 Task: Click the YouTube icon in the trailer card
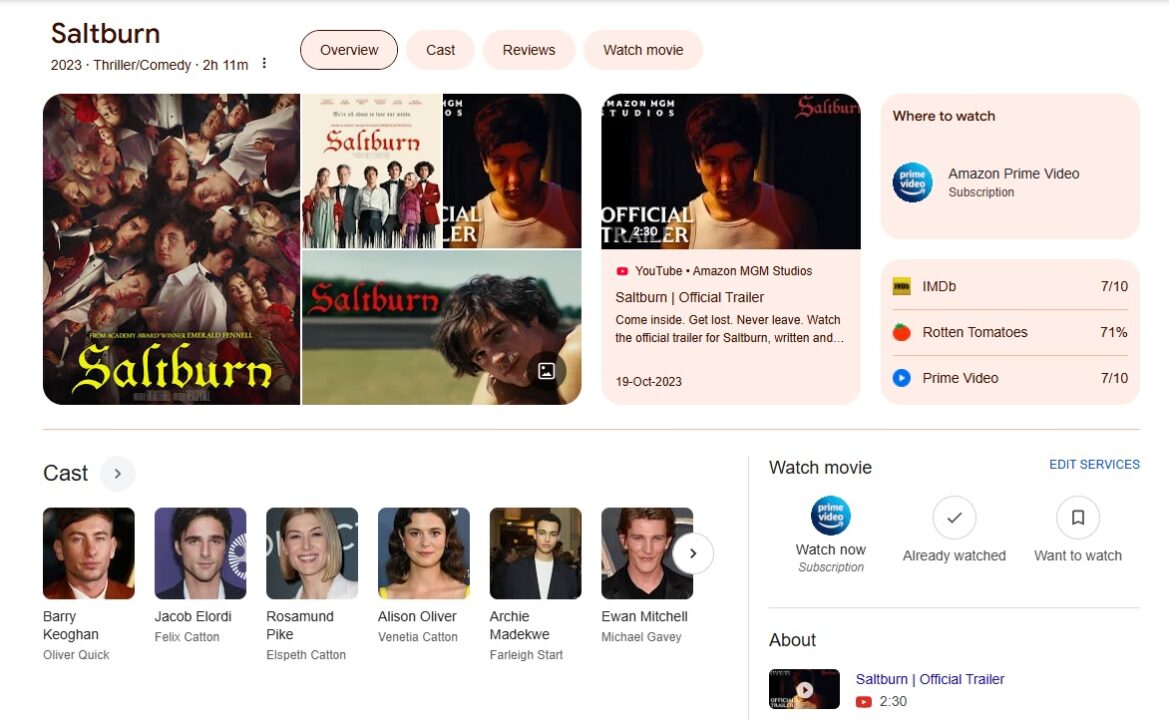[622, 271]
